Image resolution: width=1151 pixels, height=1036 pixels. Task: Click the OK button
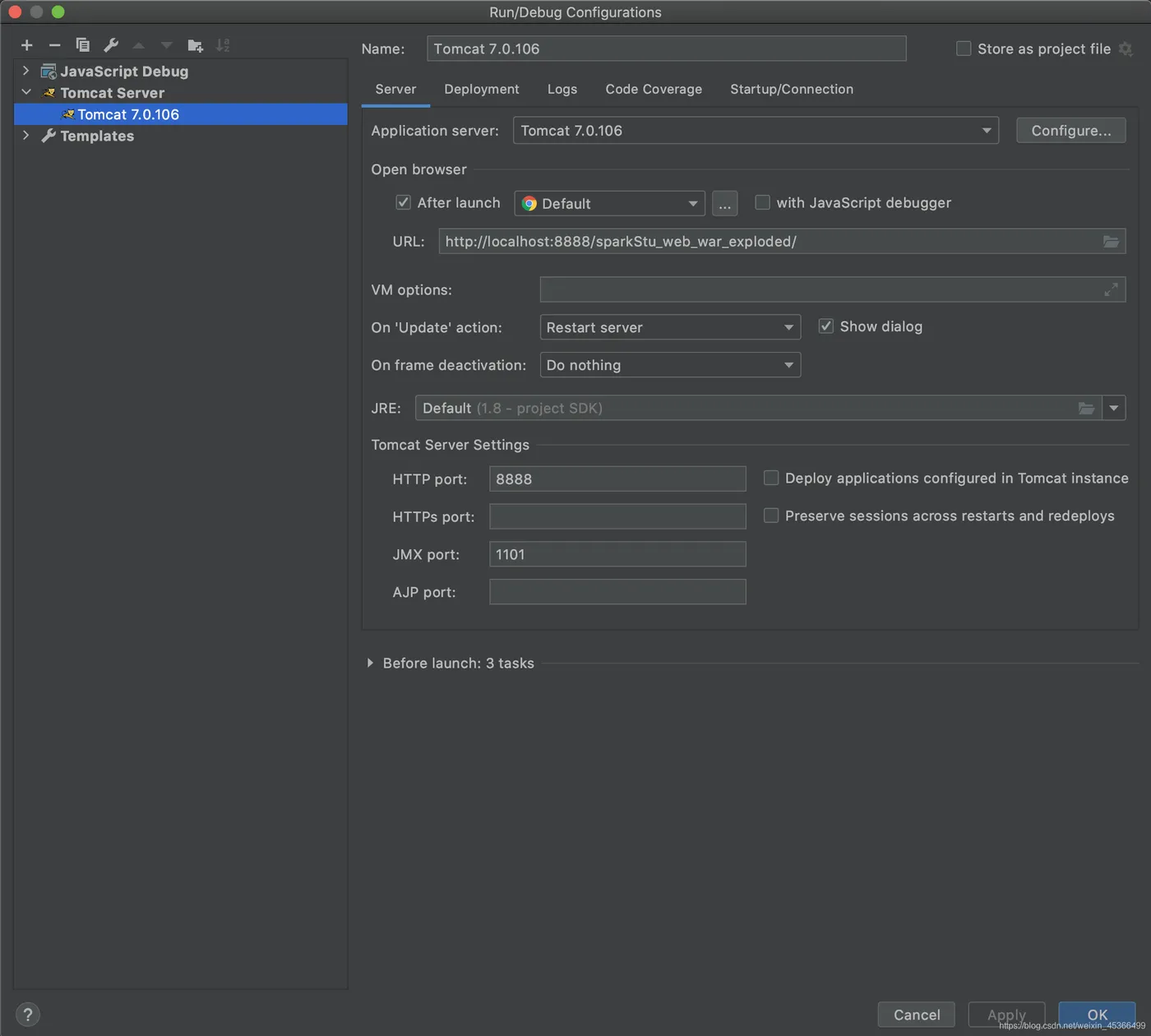[x=1098, y=1015]
